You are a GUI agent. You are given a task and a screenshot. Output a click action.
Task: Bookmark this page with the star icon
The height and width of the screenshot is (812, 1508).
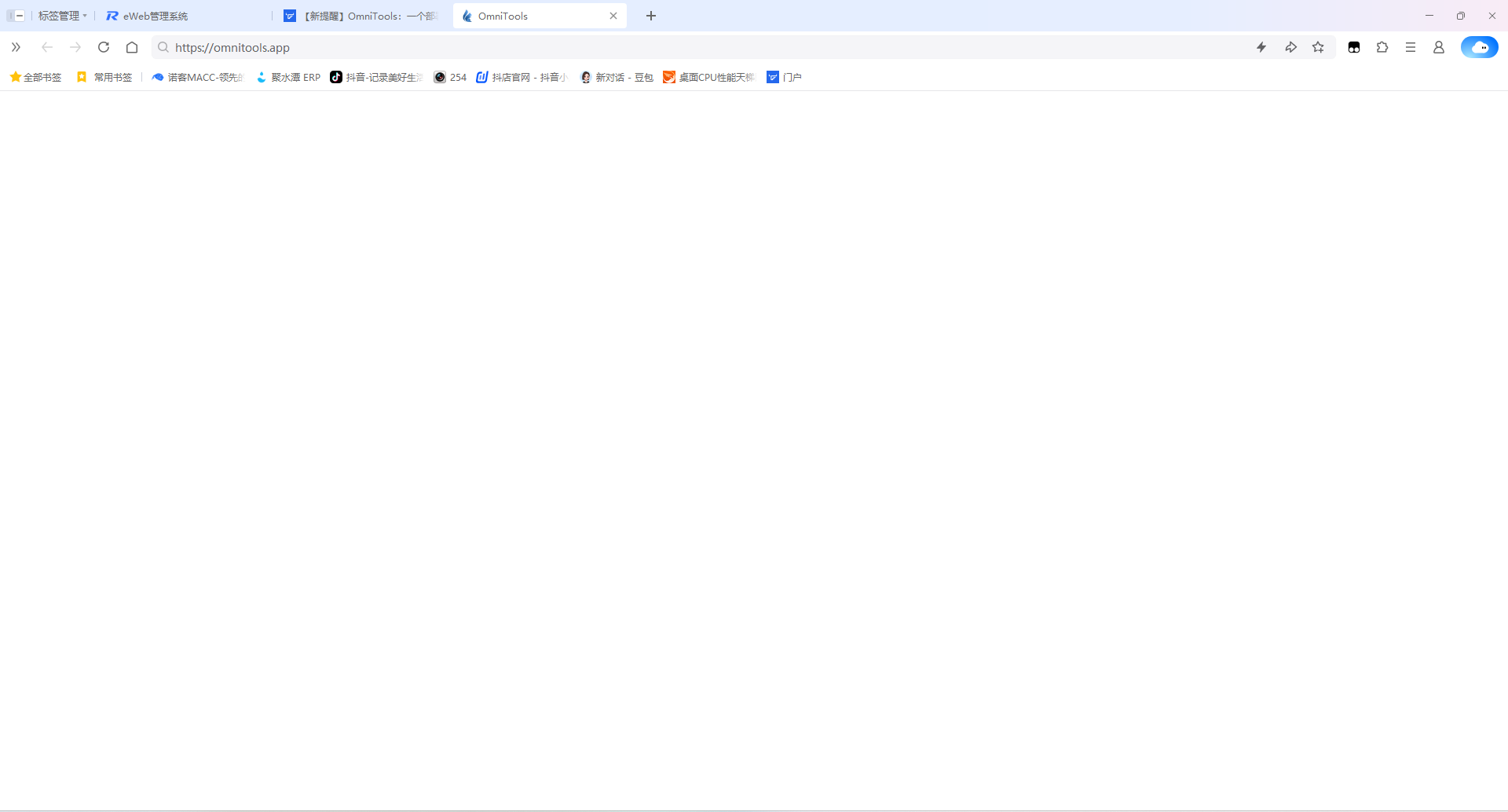pyautogui.click(x=1319, y=47)
